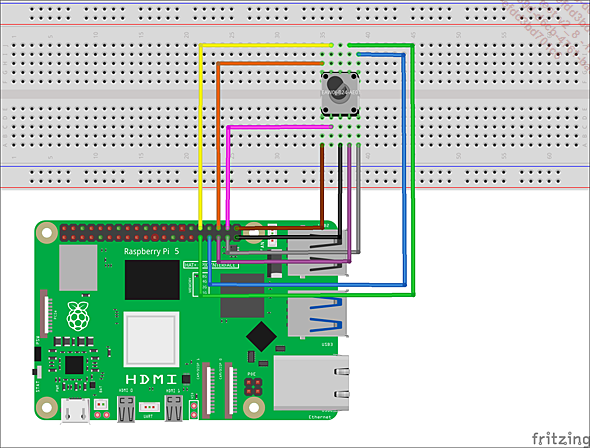Select the Ethernet port on the Pi
590x448 pixels.
click(x=311, y=383)
